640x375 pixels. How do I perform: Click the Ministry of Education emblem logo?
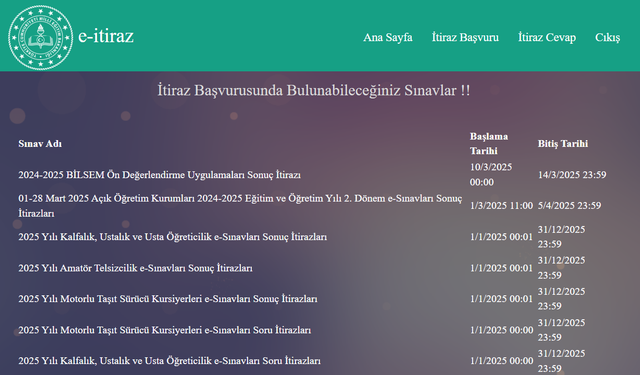point(40,37)
